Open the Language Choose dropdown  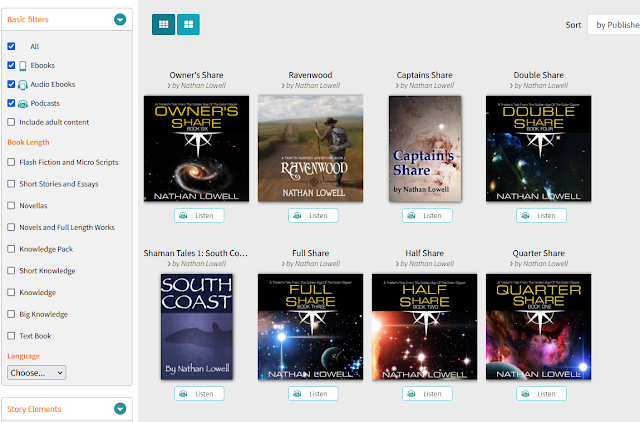[x=36, y=373]
